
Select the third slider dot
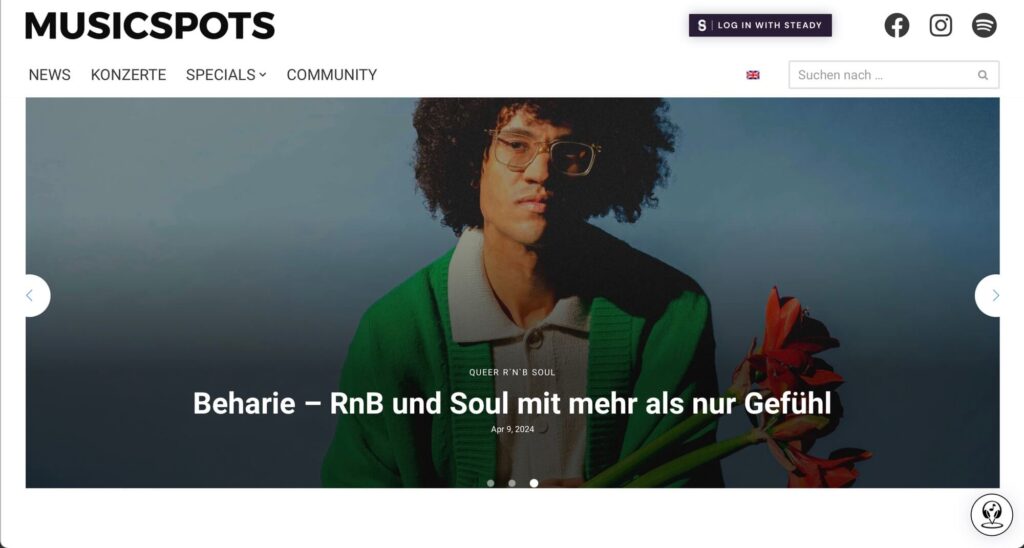pyautogui.click(x=534, y=483)
